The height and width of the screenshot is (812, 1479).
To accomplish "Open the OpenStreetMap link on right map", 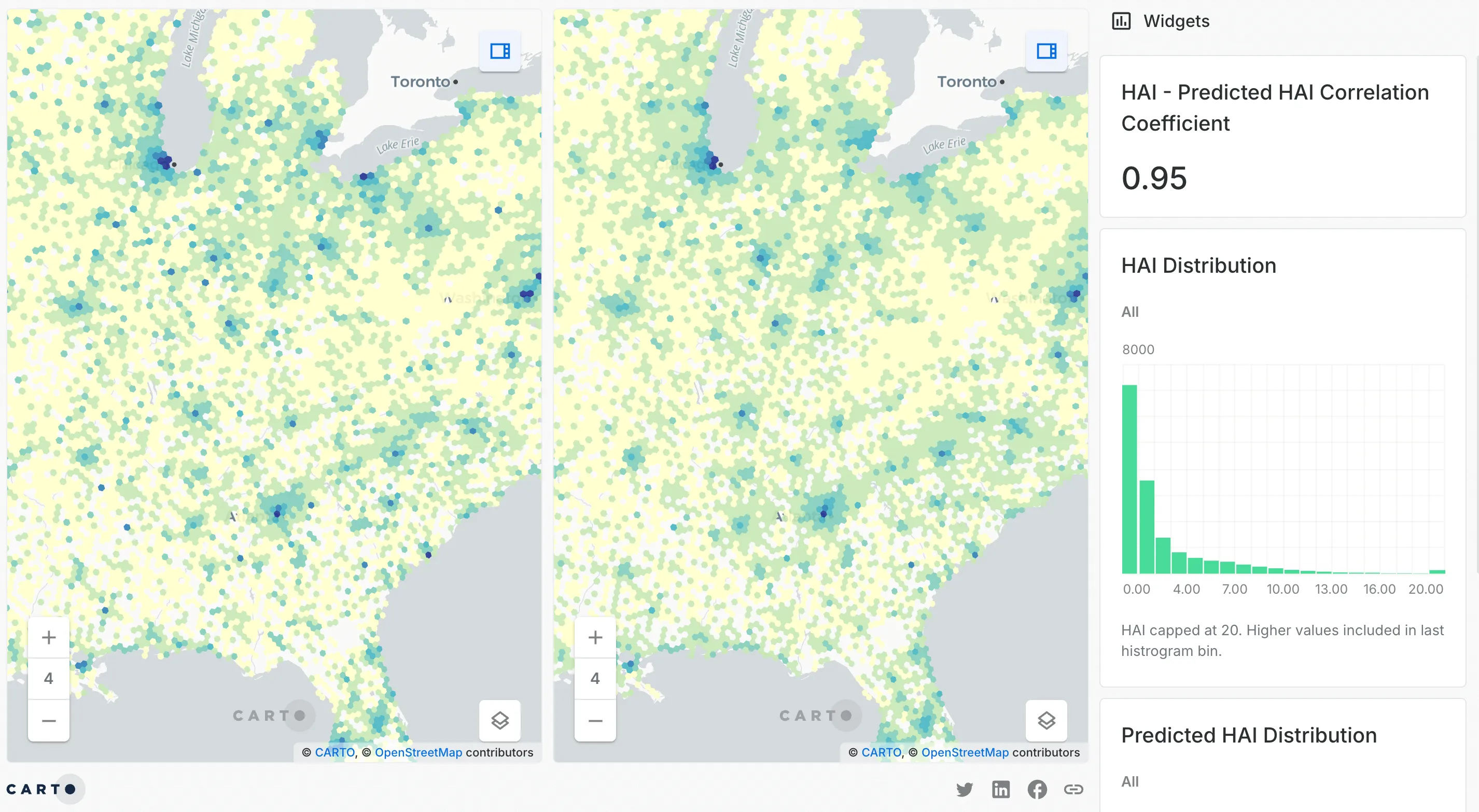I will (965, 752).
